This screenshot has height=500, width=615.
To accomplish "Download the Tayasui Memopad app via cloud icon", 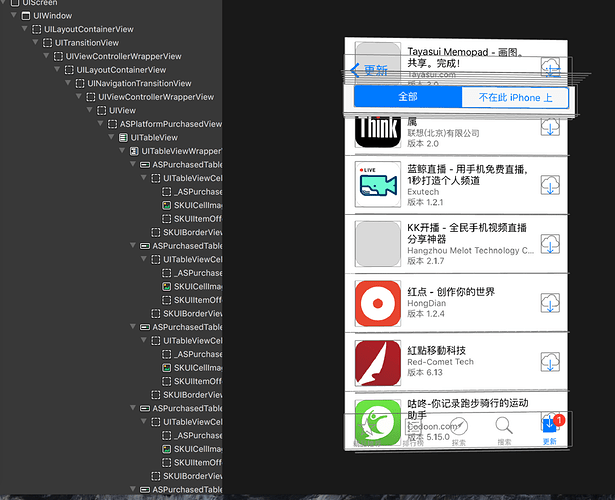I will point(550,67).
